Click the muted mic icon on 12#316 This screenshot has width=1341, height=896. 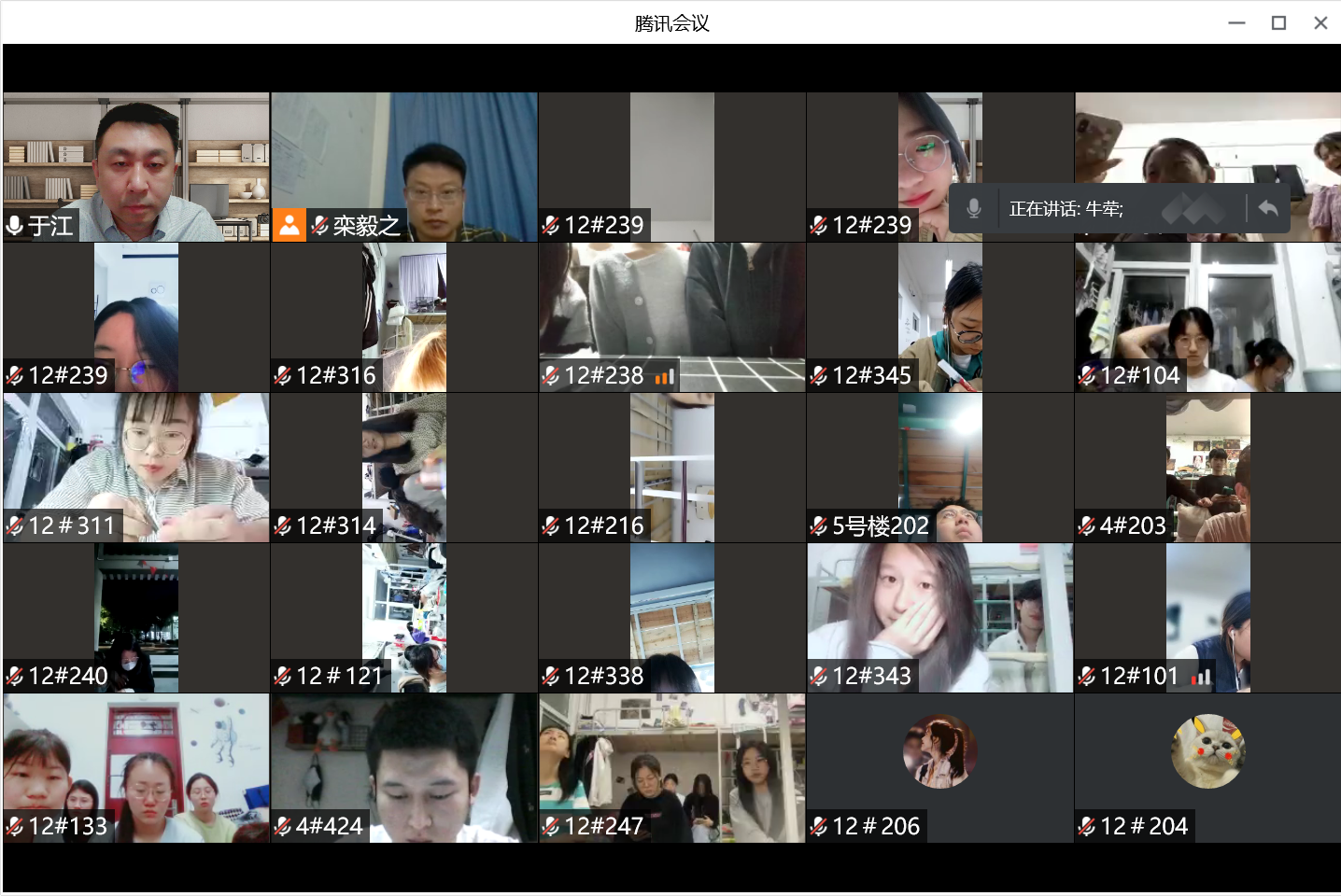point(283,375)
